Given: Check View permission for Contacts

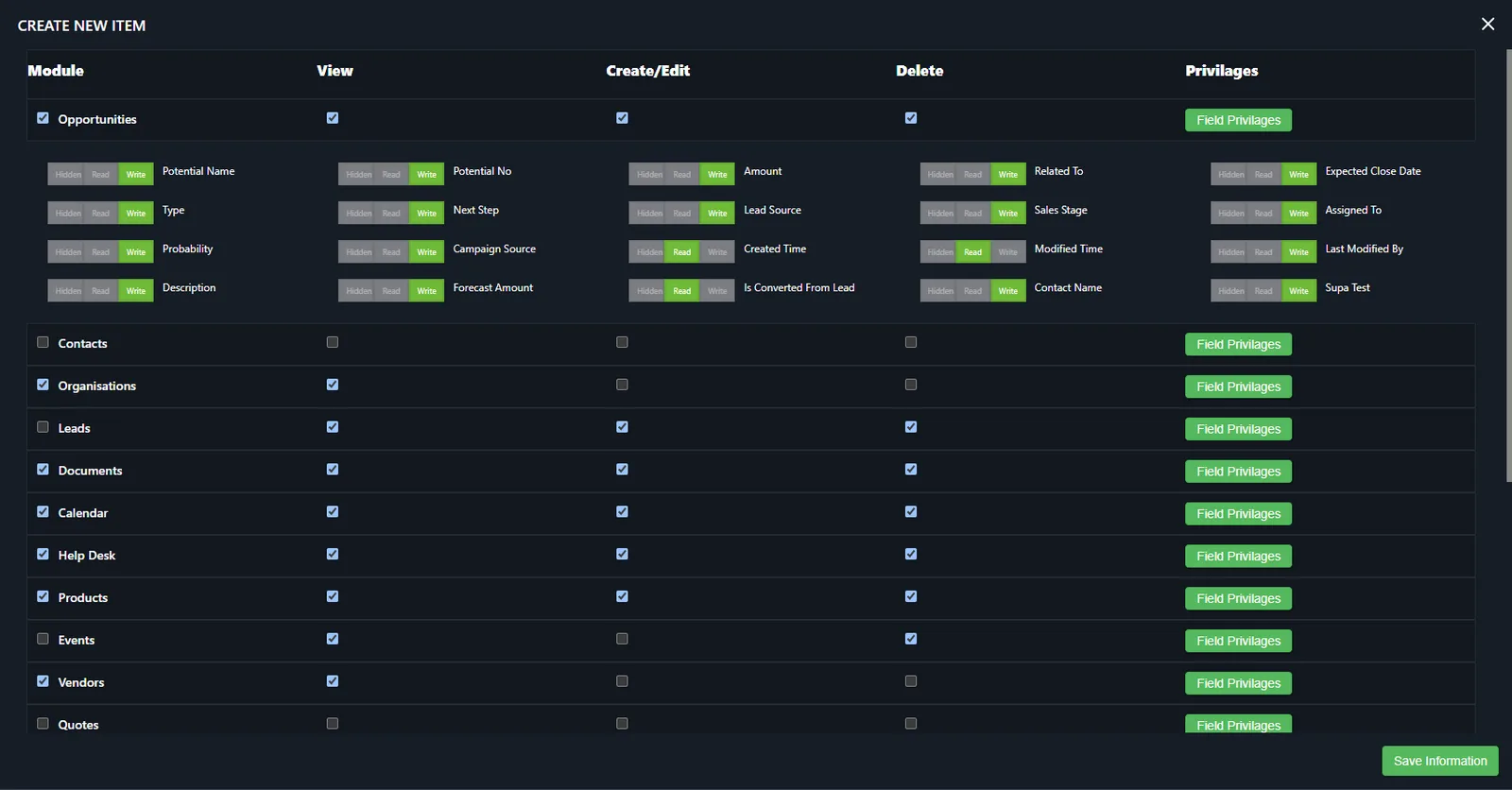Looking at the screenshot, I should pyautogui.click(x=333, y=342).
